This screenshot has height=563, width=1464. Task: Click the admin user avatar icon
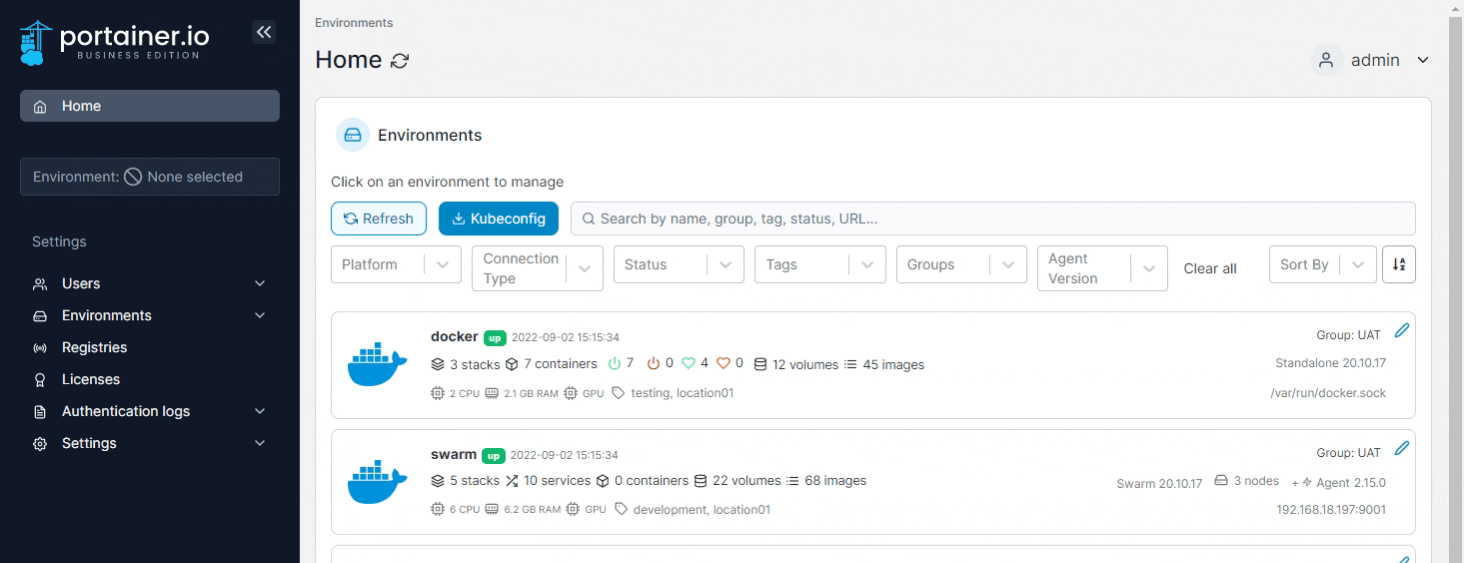(1326, 60)
